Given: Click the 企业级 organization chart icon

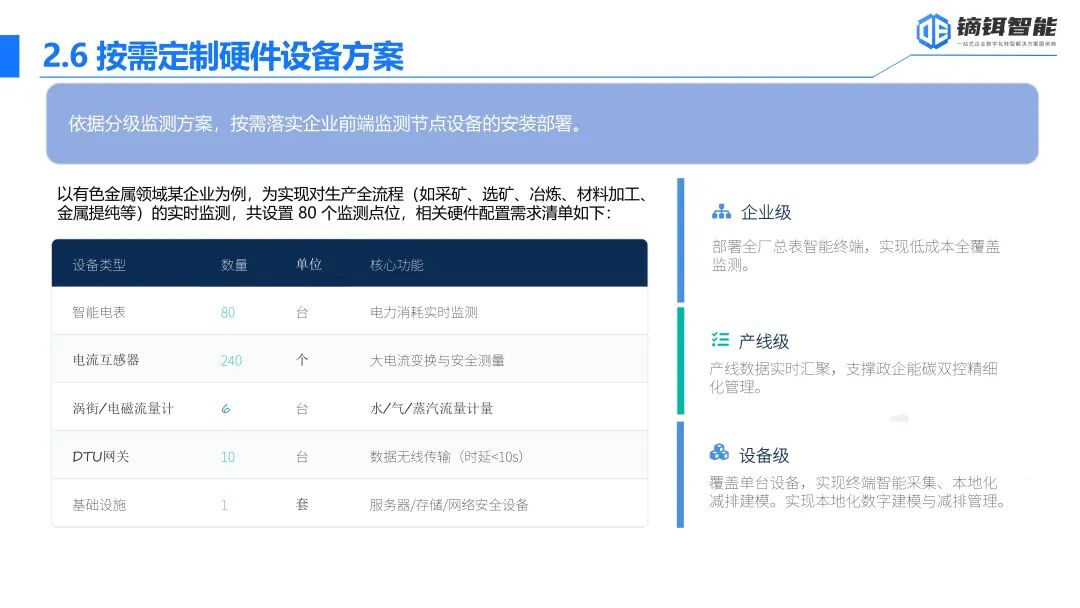Looking at the screenshot, I should 721,212.
